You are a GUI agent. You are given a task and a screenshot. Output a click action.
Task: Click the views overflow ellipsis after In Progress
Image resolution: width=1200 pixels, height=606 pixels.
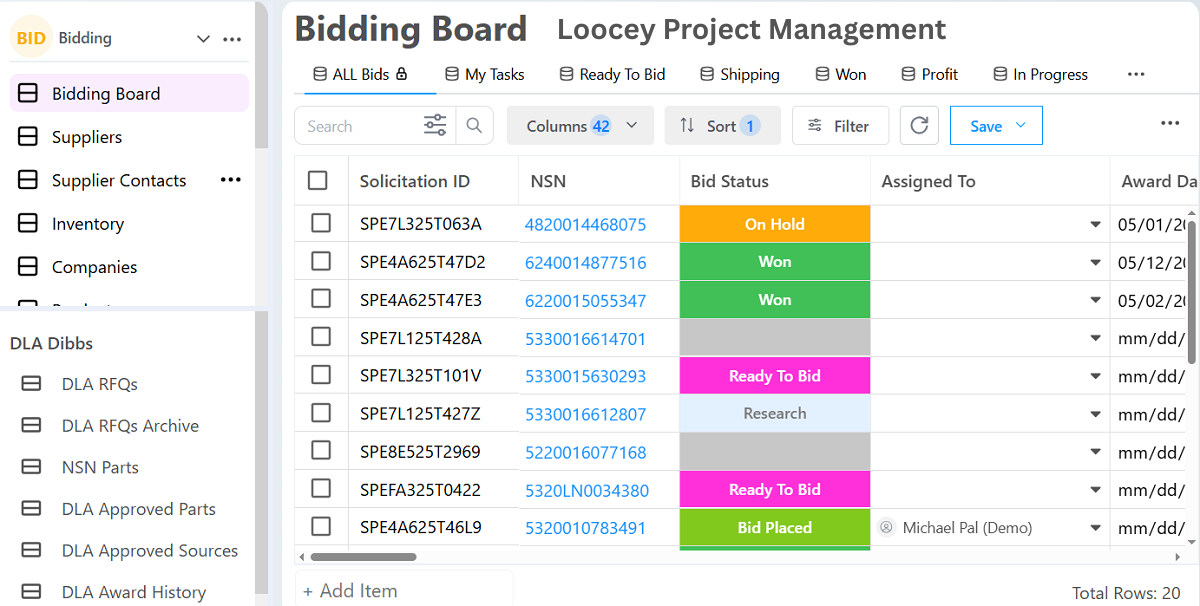click(1135, 74)
